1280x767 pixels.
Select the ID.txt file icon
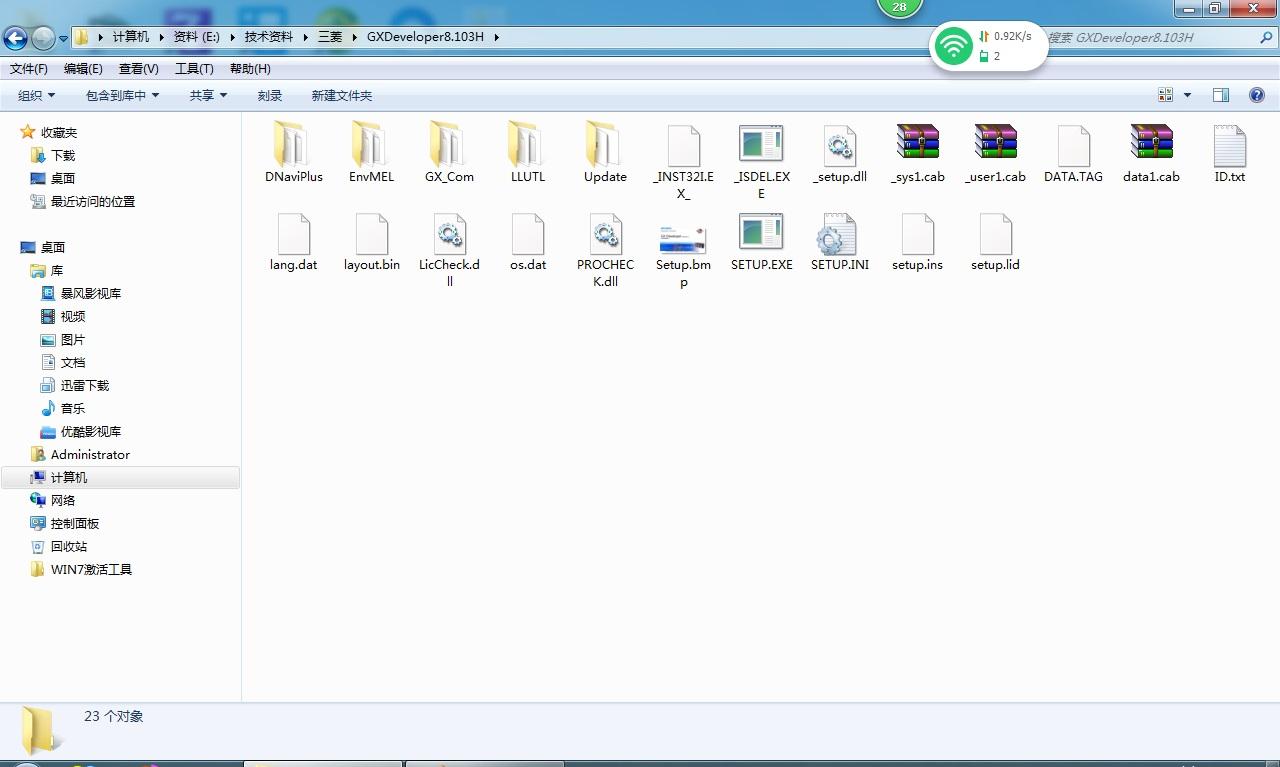click(1229, 145)
